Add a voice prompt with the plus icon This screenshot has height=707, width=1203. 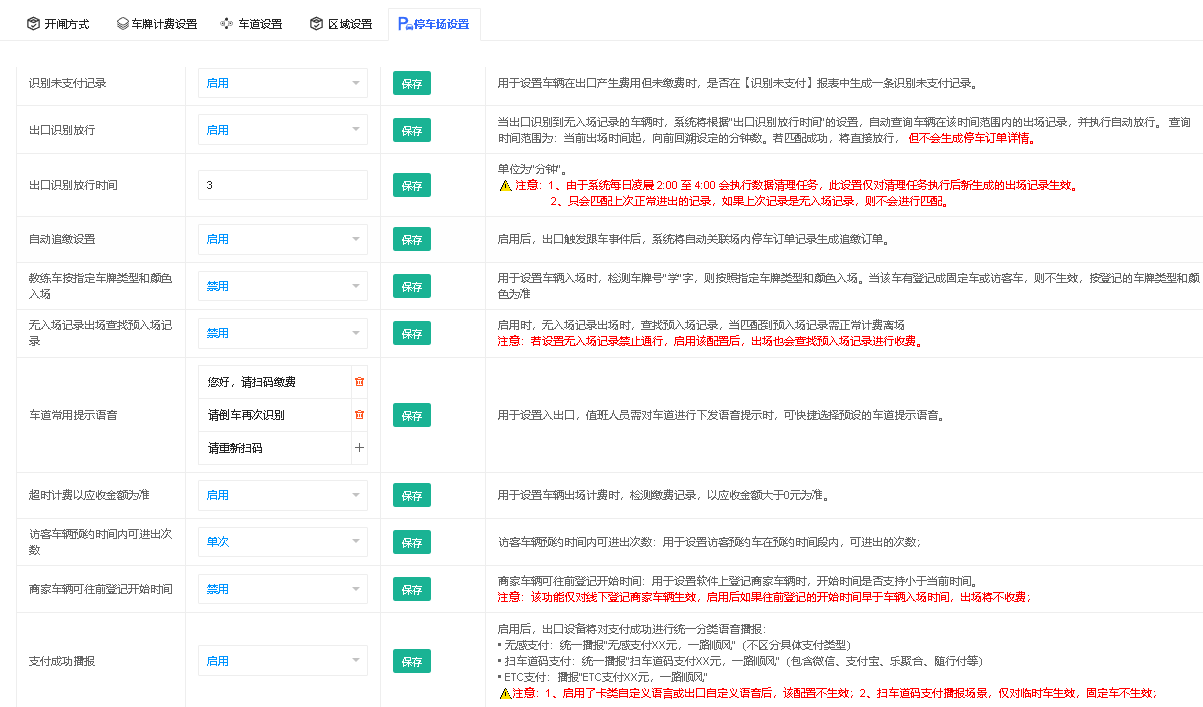pyautogui.click(x=359, y=448)
